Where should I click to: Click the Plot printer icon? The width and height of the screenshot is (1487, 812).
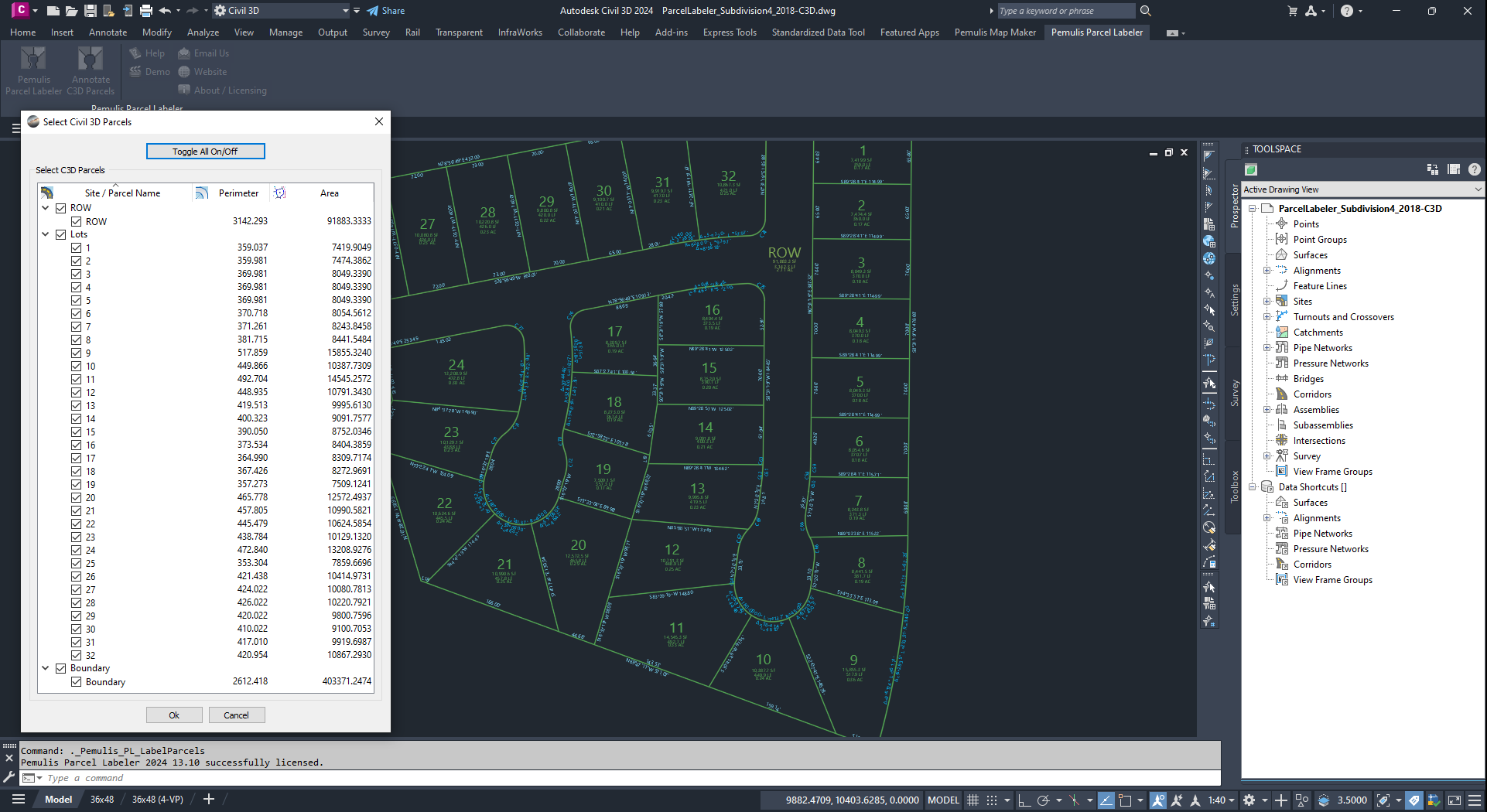[x=145, y=11]
